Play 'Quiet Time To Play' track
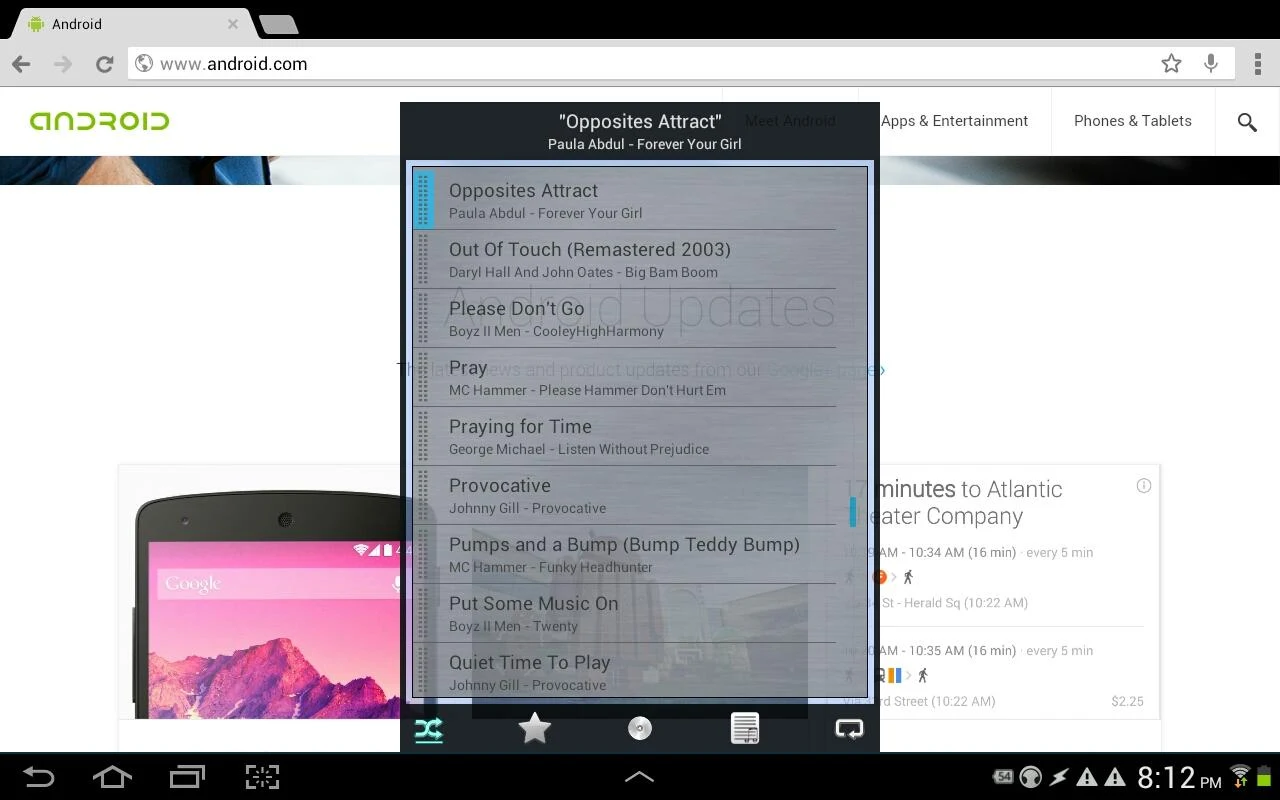Viewport: 1280px width, 800px height. (624, 670)
